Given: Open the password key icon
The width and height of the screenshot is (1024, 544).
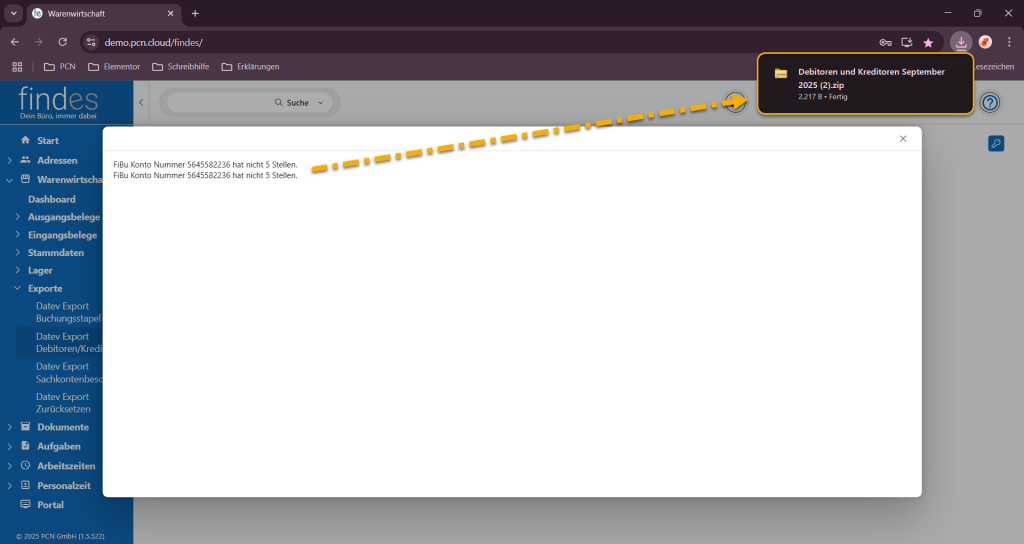Looking at the screenshot, I should pos(885,42).
